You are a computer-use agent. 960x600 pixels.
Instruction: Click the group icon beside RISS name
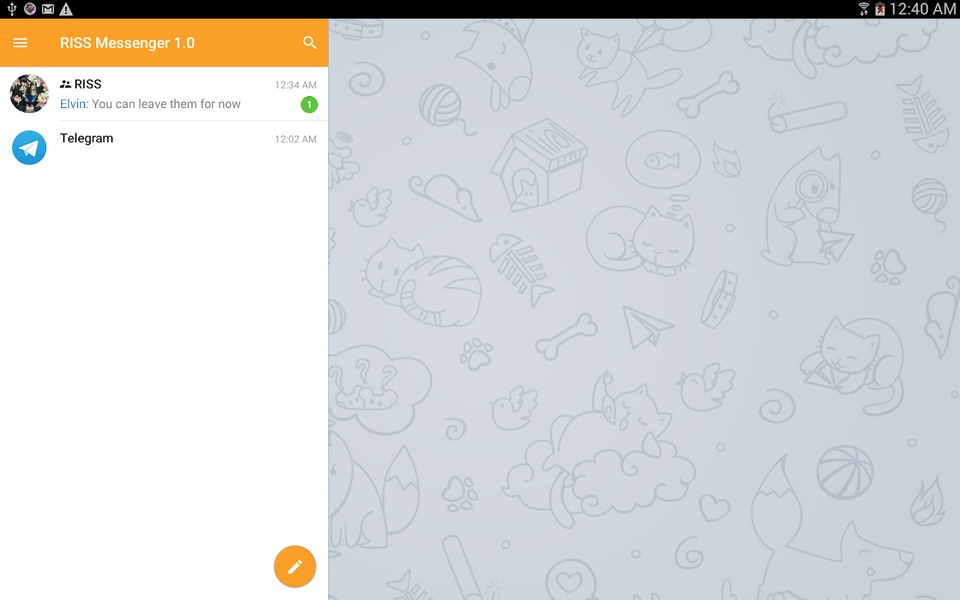click(x=66, y=84)
